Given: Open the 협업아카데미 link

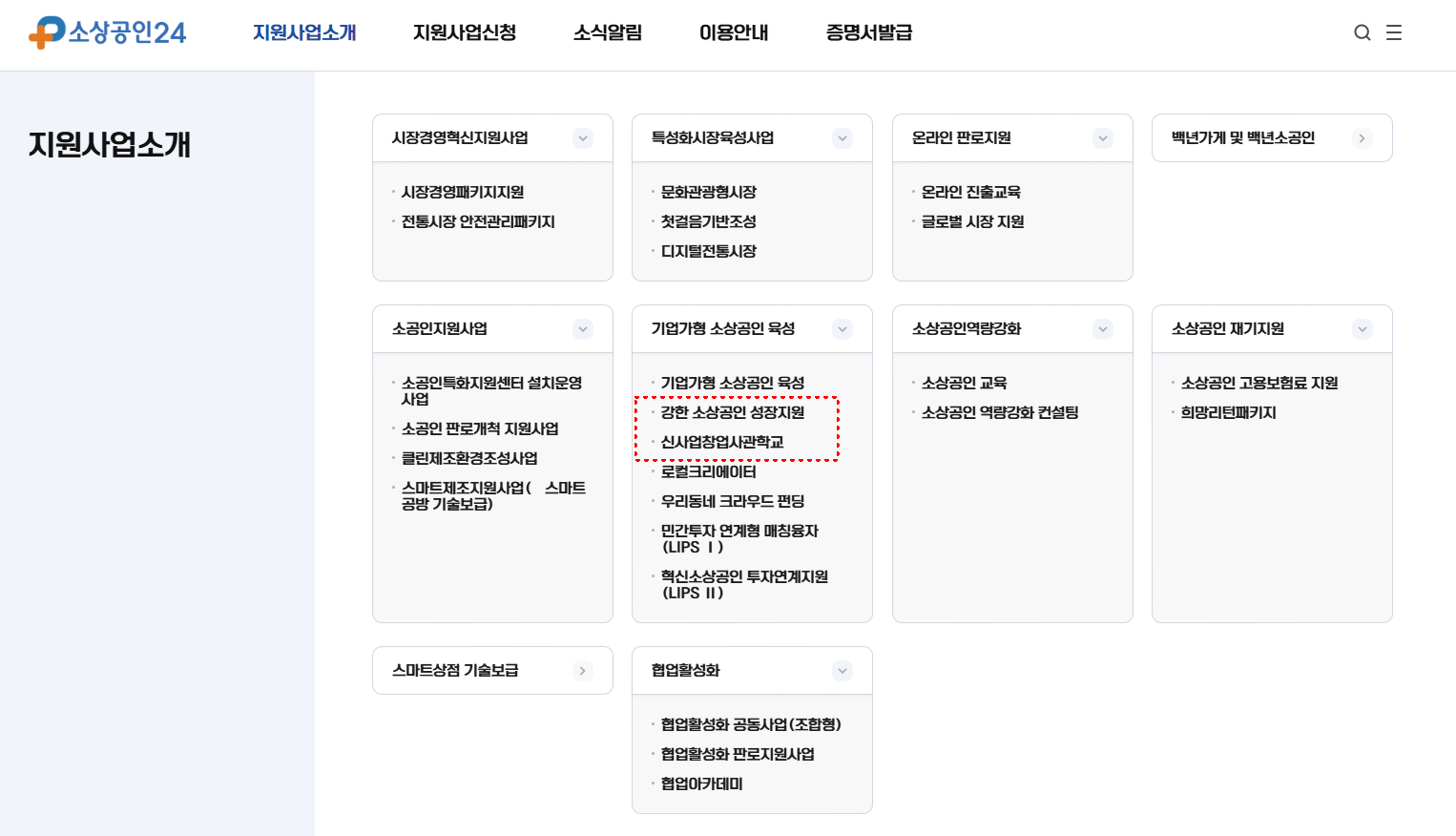Looking at the screenshot, I should (703, 784).
